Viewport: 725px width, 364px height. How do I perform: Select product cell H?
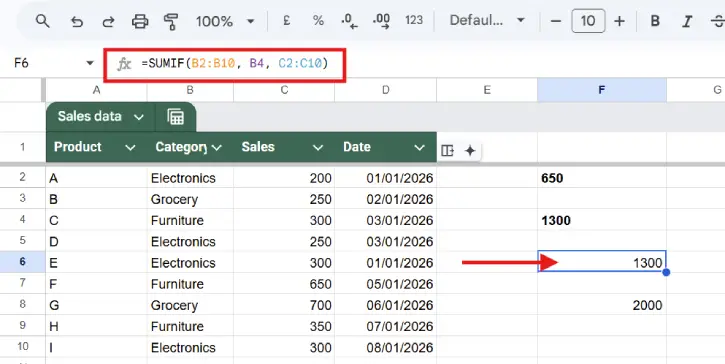(x=96, y=326)
